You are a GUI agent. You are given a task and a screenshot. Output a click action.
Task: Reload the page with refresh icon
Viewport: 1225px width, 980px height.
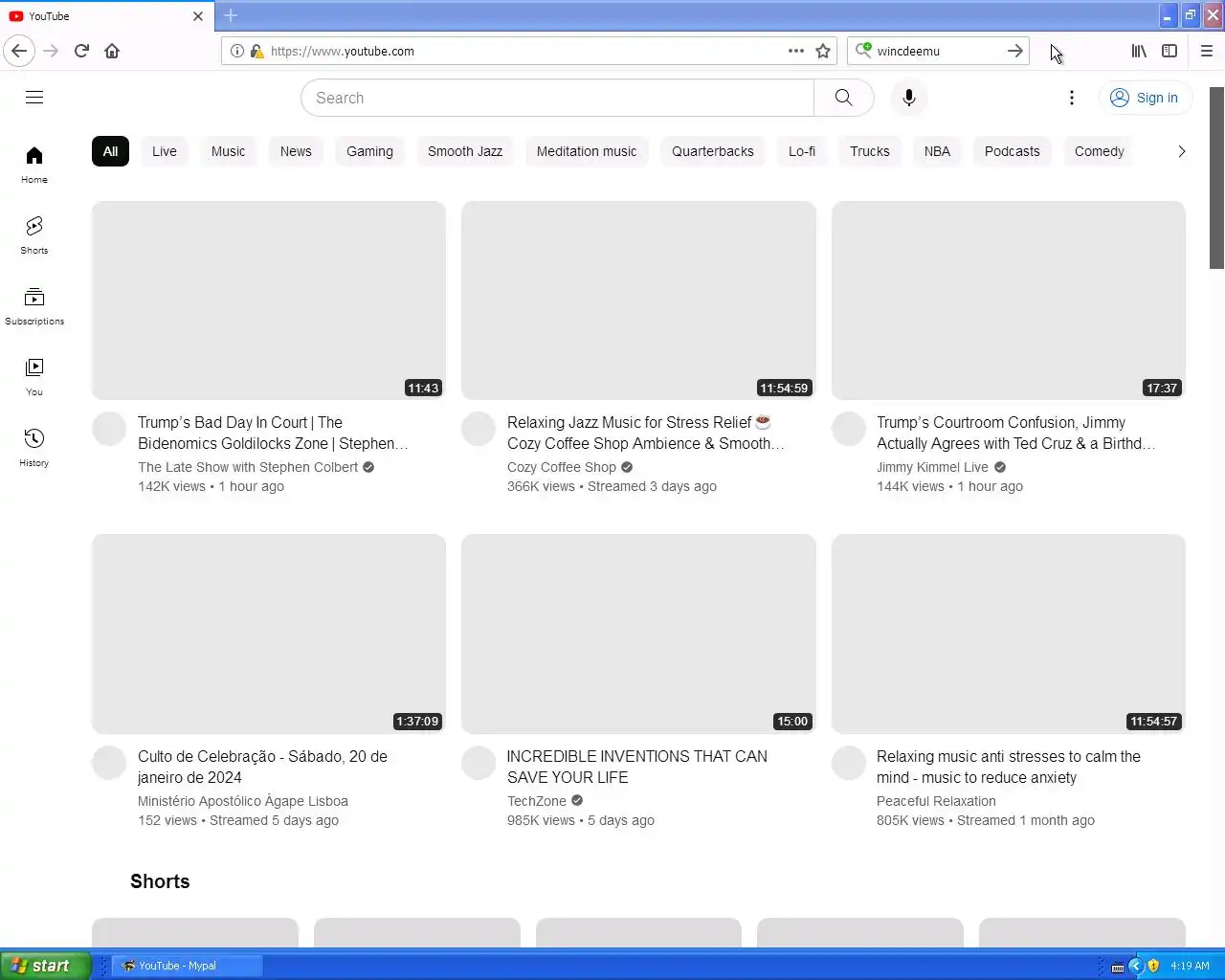coord(81,51)
